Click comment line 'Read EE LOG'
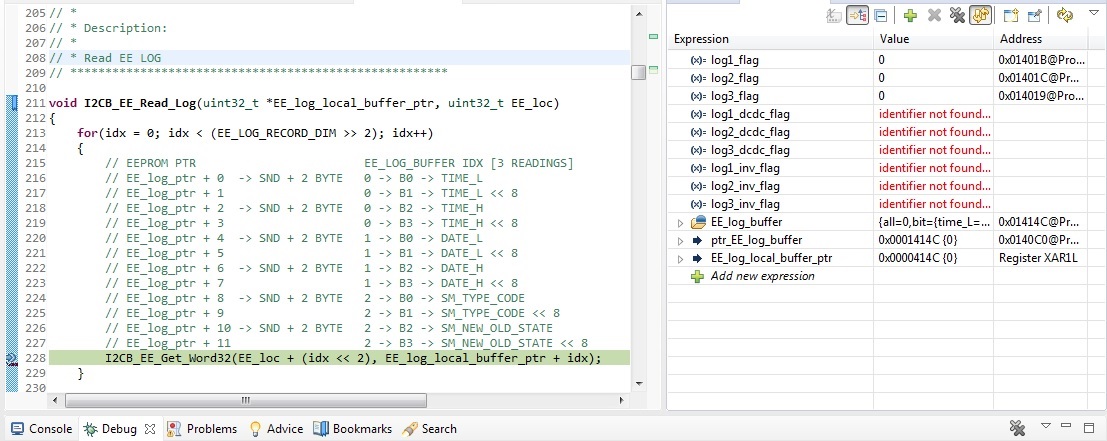 (122, 58)
